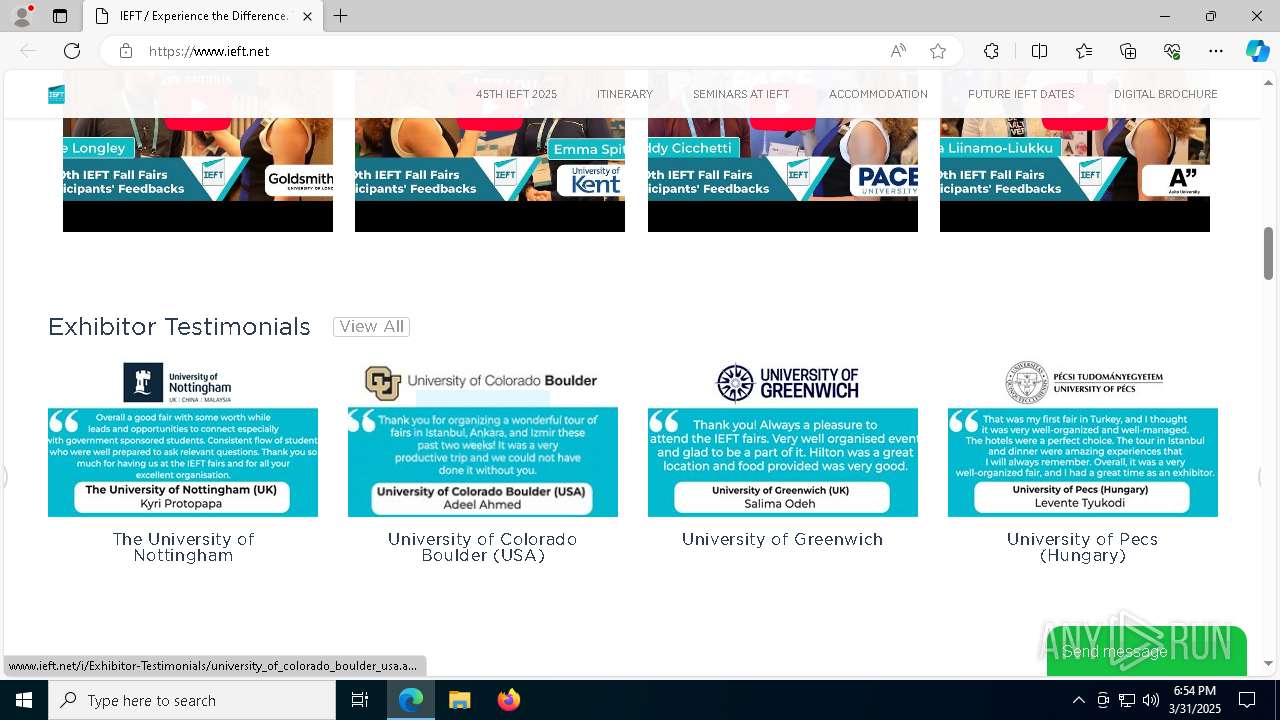Open File Explorer taskbar icon
Image resolution: width=1280 pixels, height=720 pixels.
tap(459, 700)
